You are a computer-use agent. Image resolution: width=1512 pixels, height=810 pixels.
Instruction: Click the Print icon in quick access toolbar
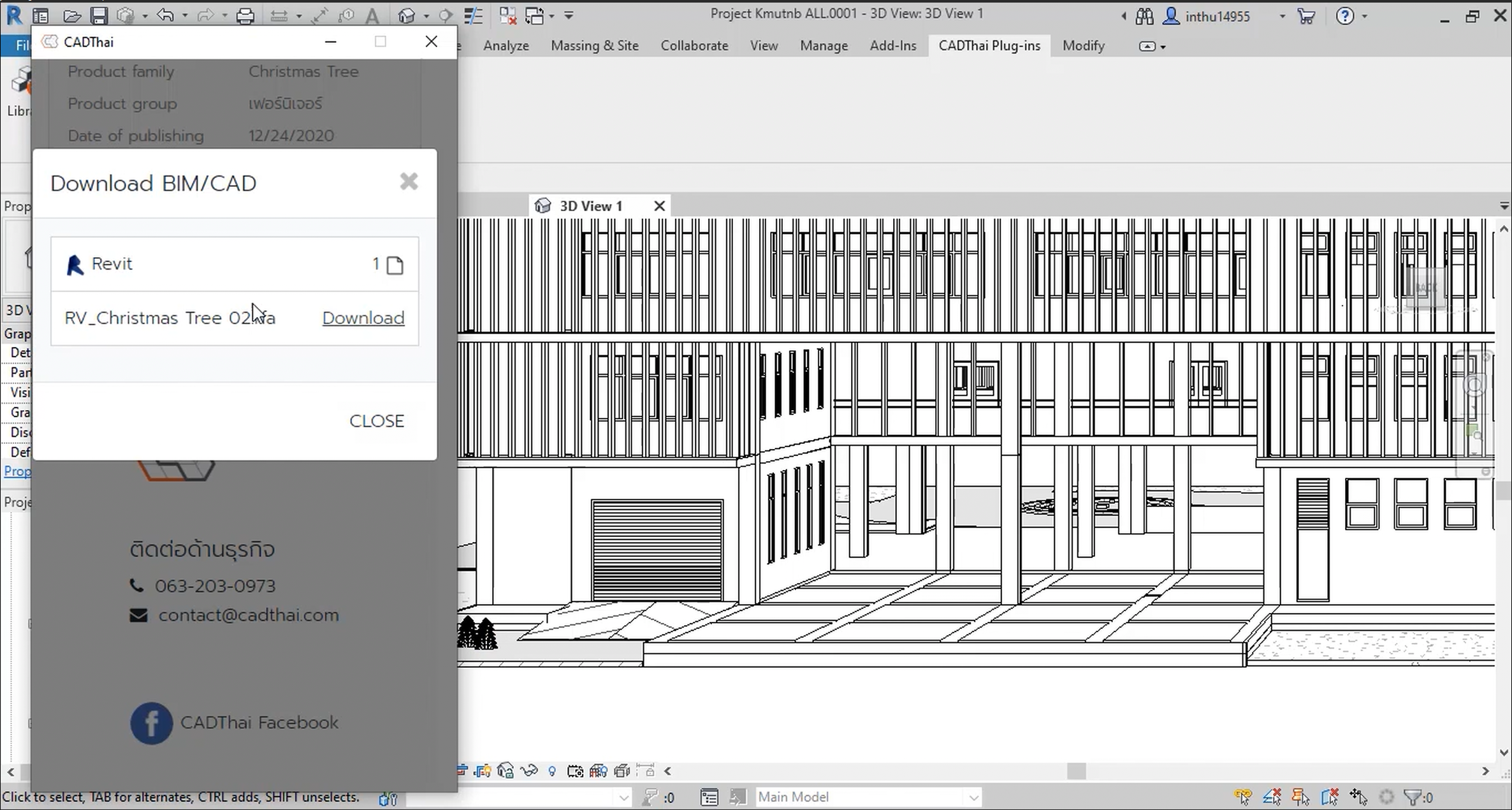coord(245,16)
